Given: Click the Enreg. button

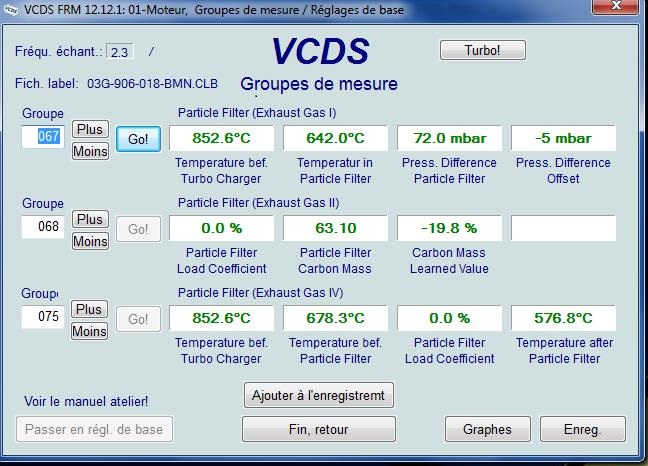Looking at the screenshot, I should point(583,429).
